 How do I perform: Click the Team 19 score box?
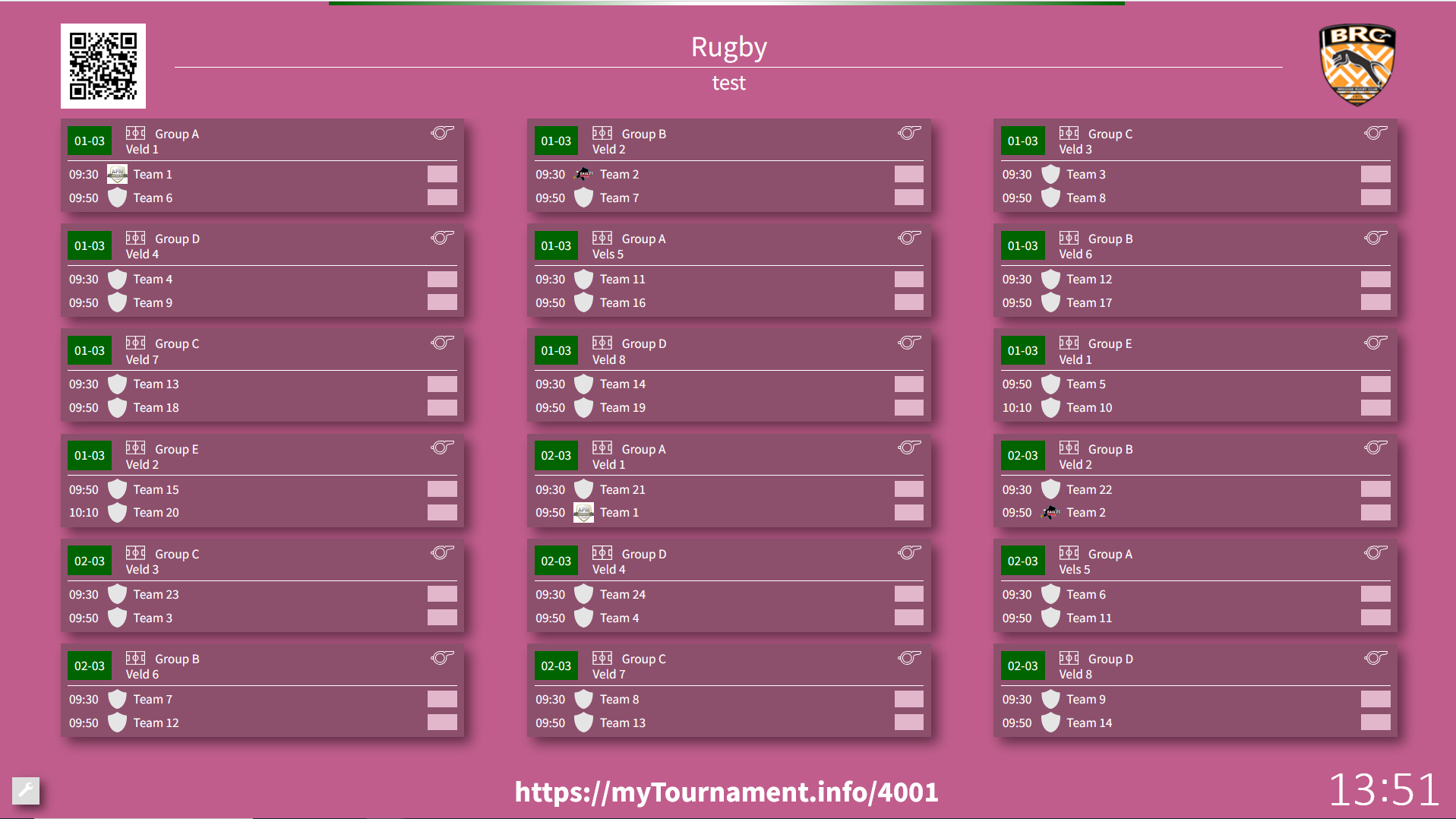click(x=908, y=407)
